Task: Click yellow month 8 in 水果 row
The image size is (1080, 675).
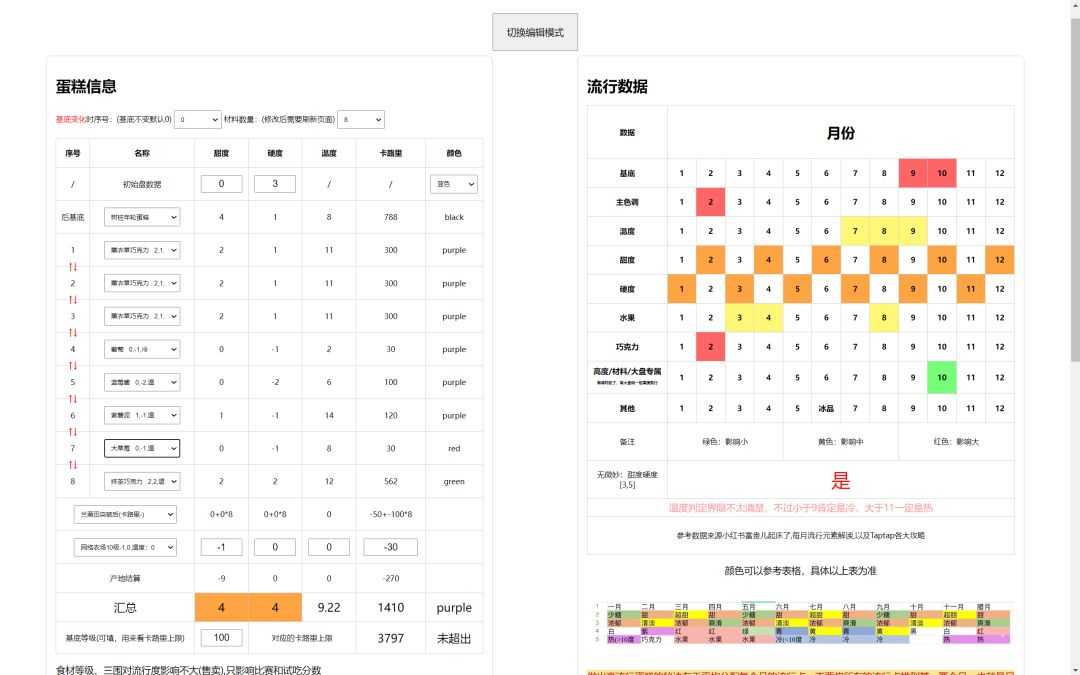Action: pos(884,318)
